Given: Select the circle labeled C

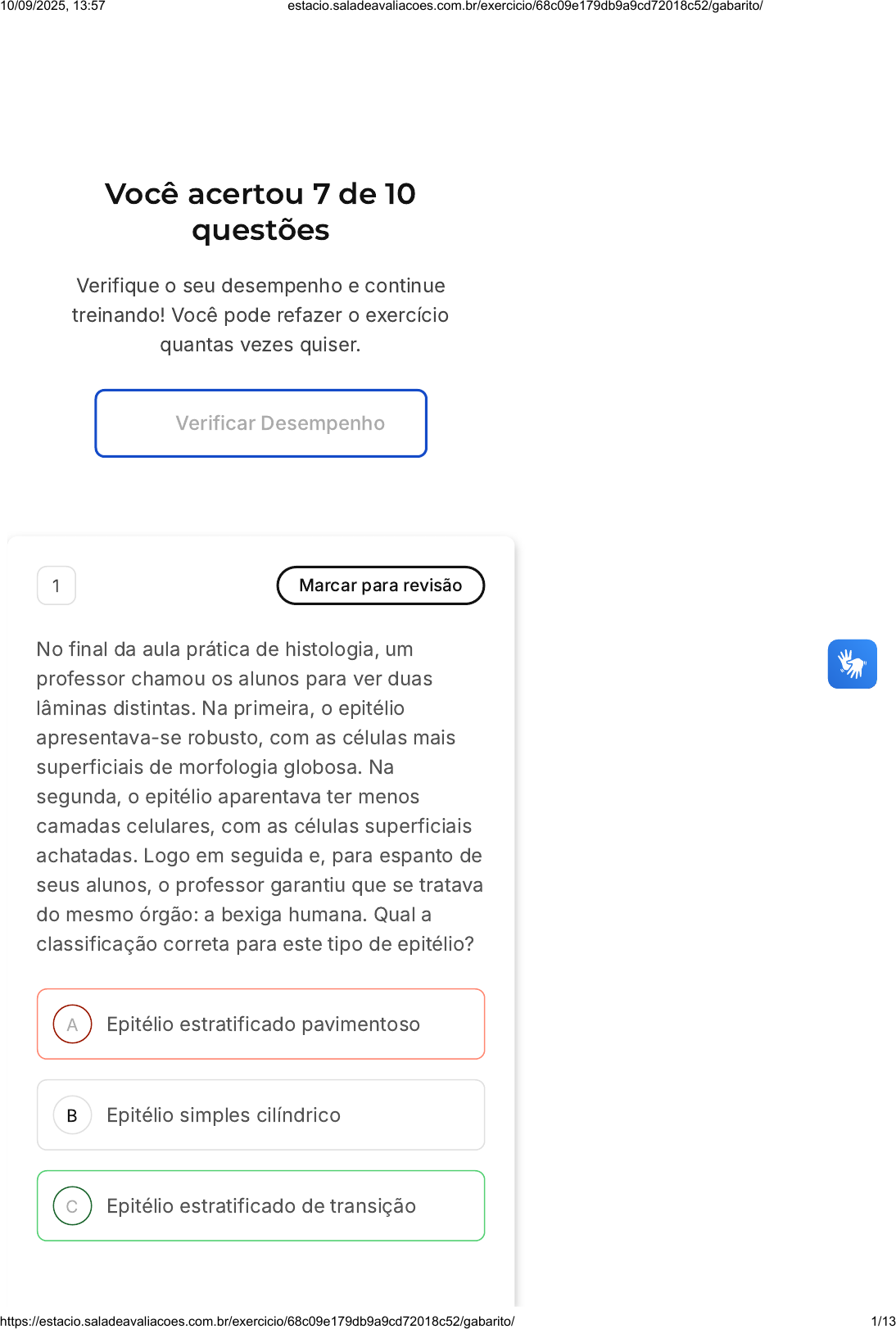Looking at the screenshot, I should pos(72,1205).
